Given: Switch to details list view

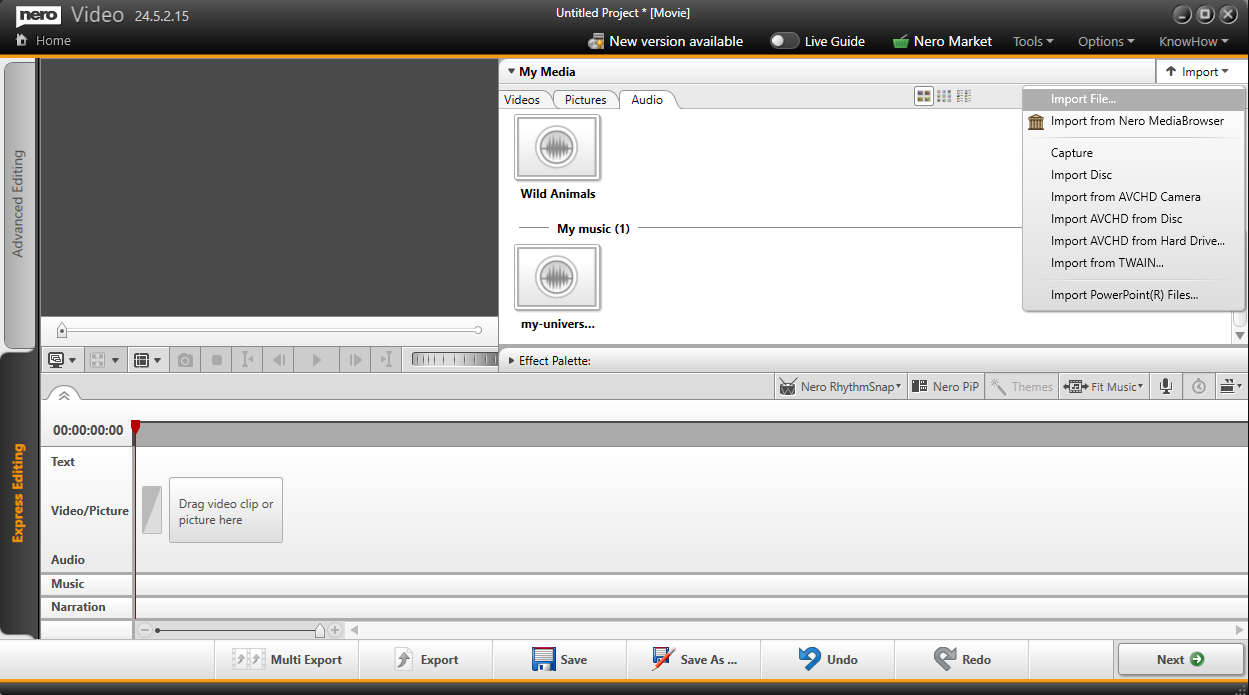Looking at the screenshot, I should [964, 96].
